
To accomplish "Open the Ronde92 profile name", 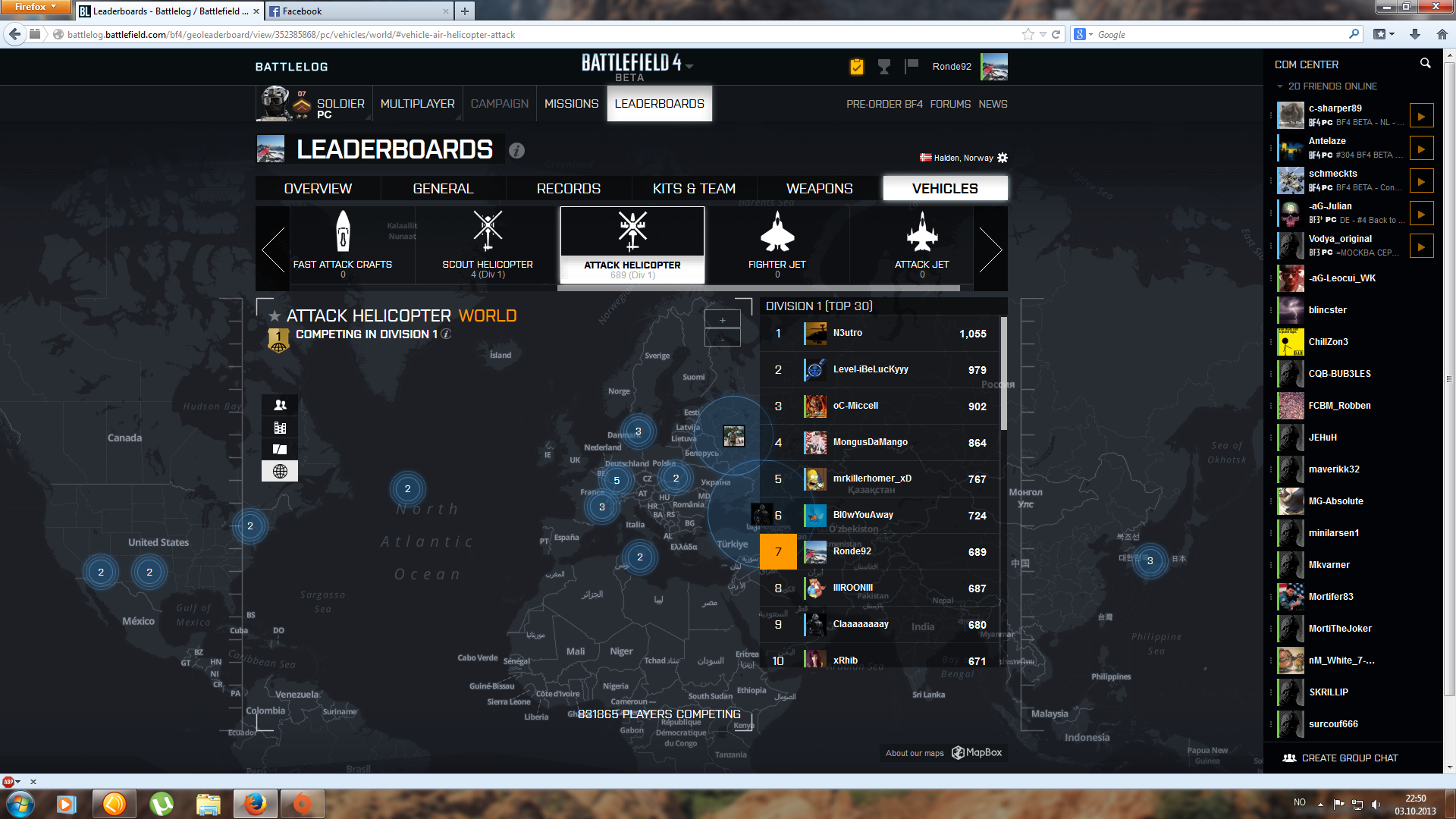I will 952,67.
